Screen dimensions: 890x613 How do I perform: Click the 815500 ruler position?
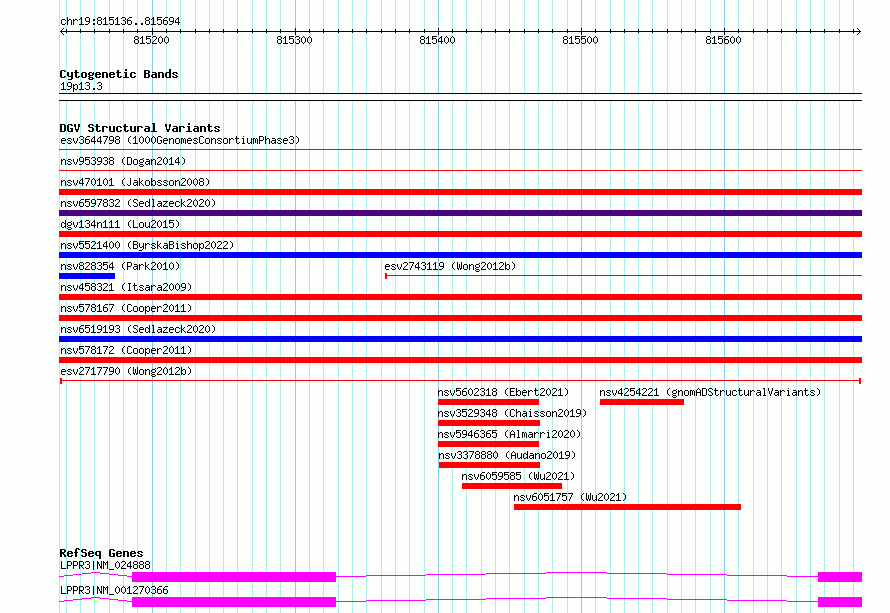pos(581,40)
